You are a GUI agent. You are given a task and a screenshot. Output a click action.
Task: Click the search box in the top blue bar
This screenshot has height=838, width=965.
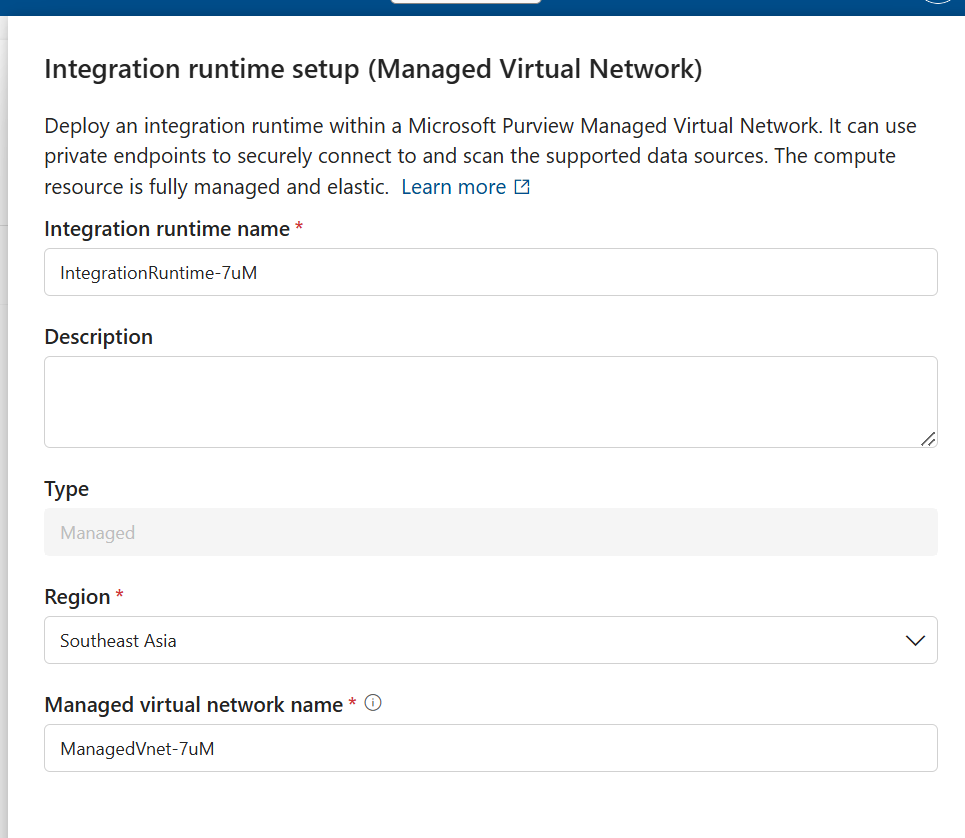[466, 2]
